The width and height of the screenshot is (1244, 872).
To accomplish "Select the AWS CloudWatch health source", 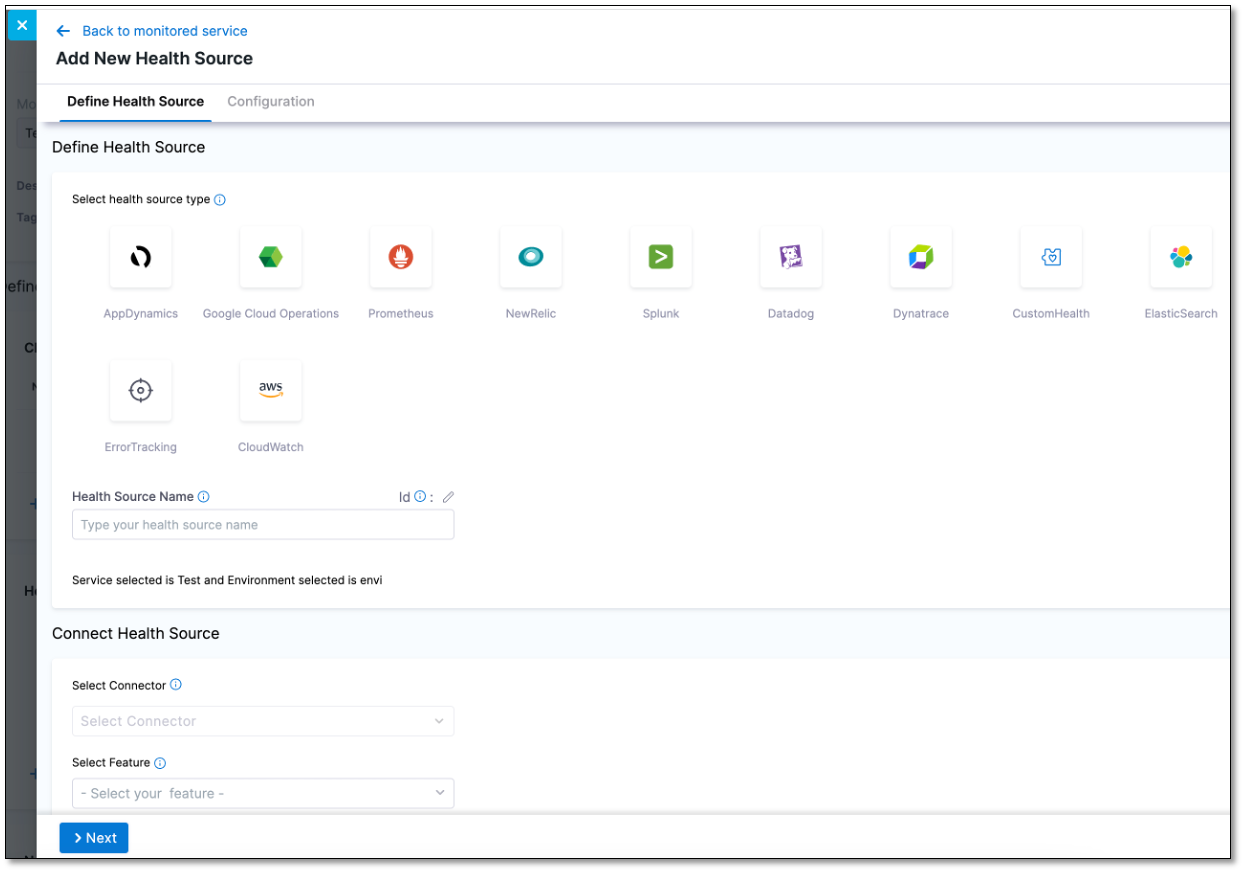I will tap(270, 391).
